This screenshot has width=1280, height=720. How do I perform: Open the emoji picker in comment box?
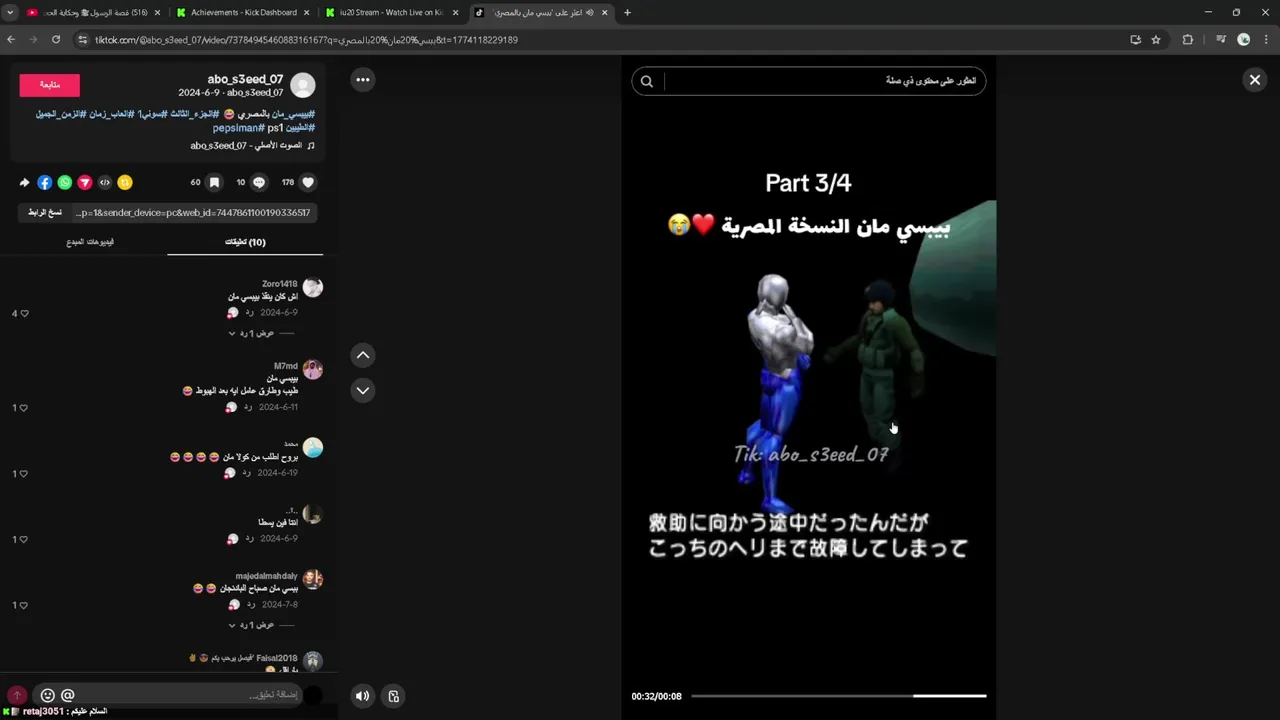pos(47,695)
